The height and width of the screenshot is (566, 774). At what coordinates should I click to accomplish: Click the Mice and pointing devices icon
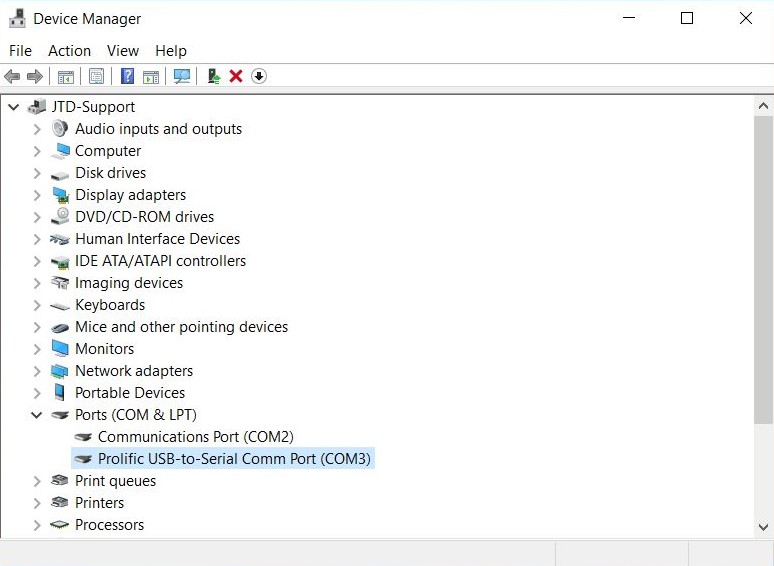point(60,328)
